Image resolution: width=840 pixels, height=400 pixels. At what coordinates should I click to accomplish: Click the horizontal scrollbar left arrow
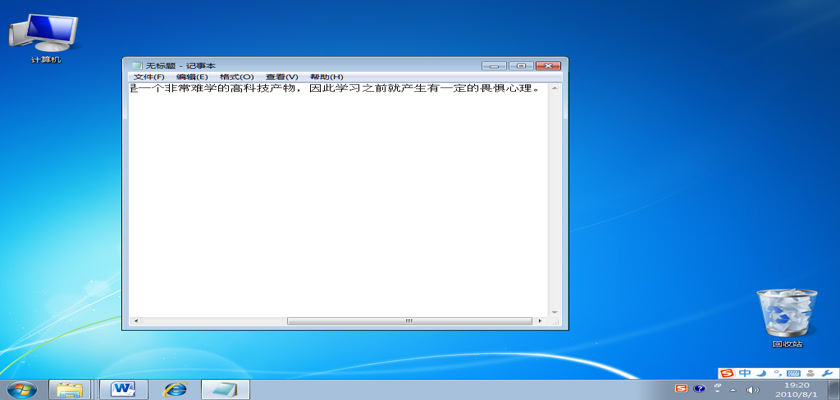click(x=137, y=321)
